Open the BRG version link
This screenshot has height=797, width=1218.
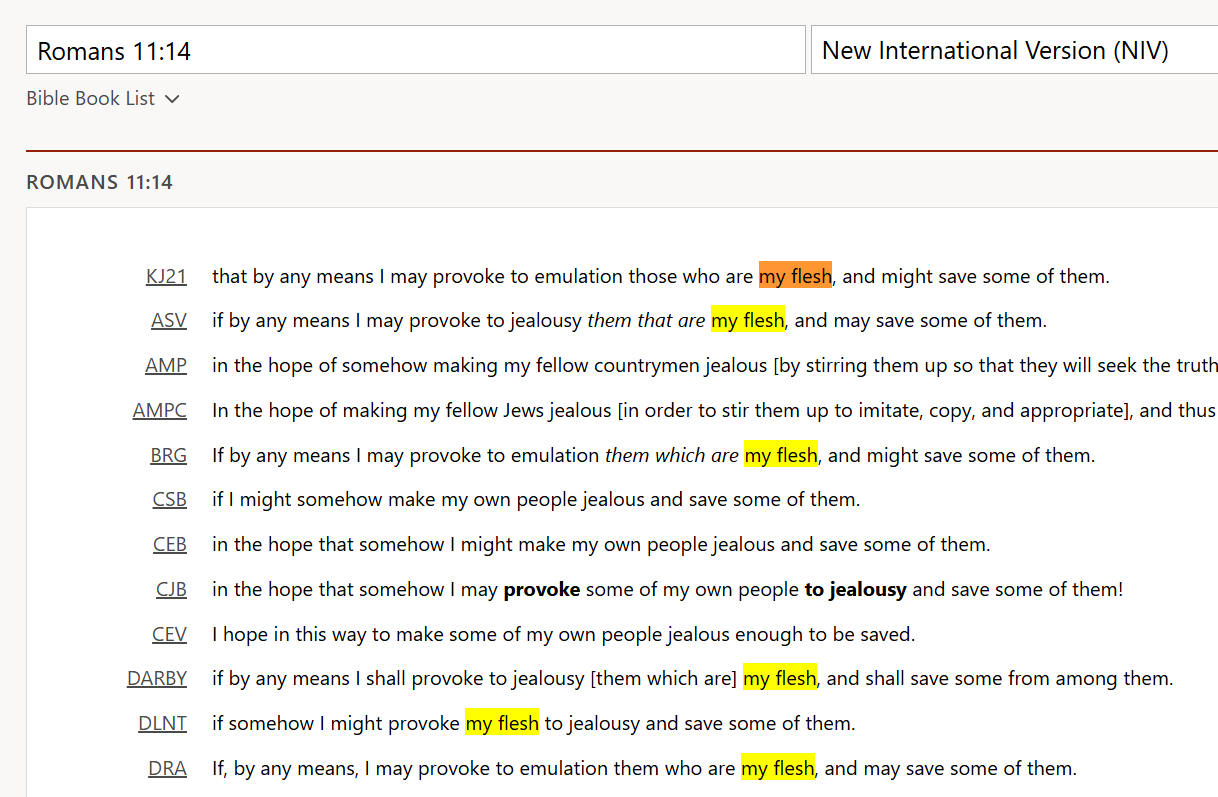[169, 455]
